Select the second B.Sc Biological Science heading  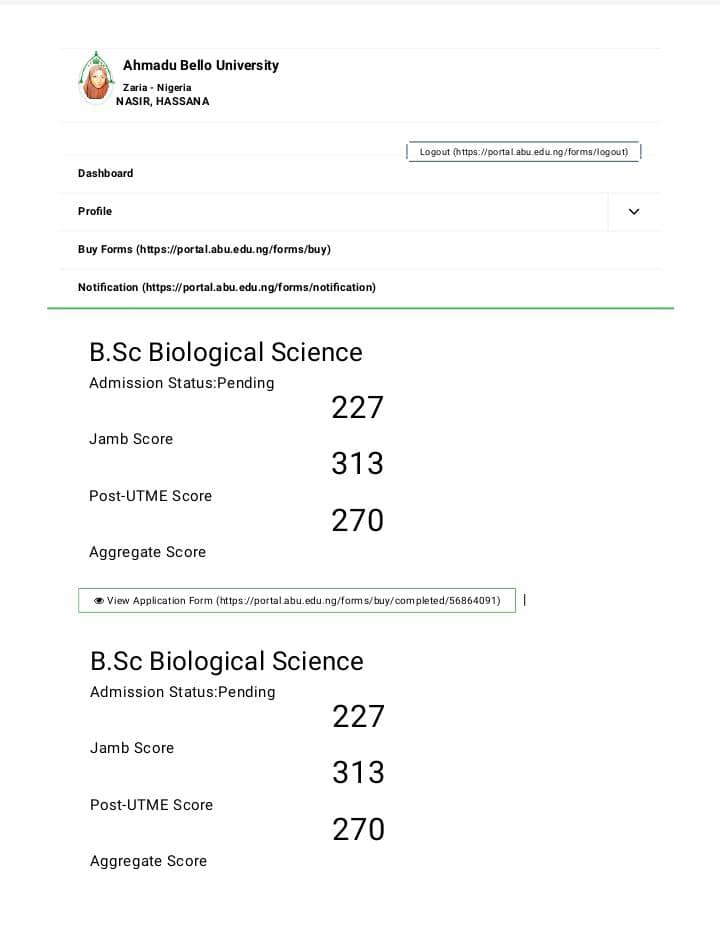(x=227, y=661)
